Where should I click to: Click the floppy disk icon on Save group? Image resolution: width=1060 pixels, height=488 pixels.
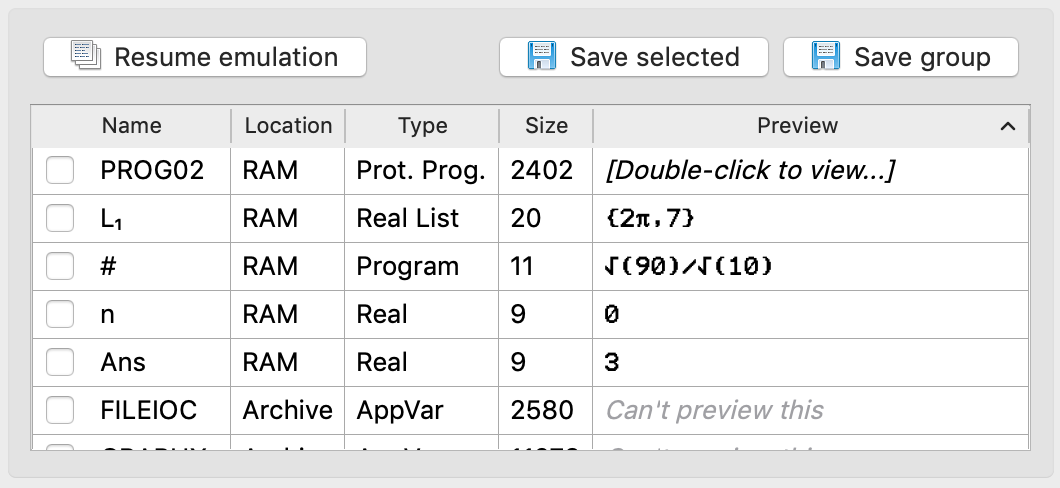(825, 56)
